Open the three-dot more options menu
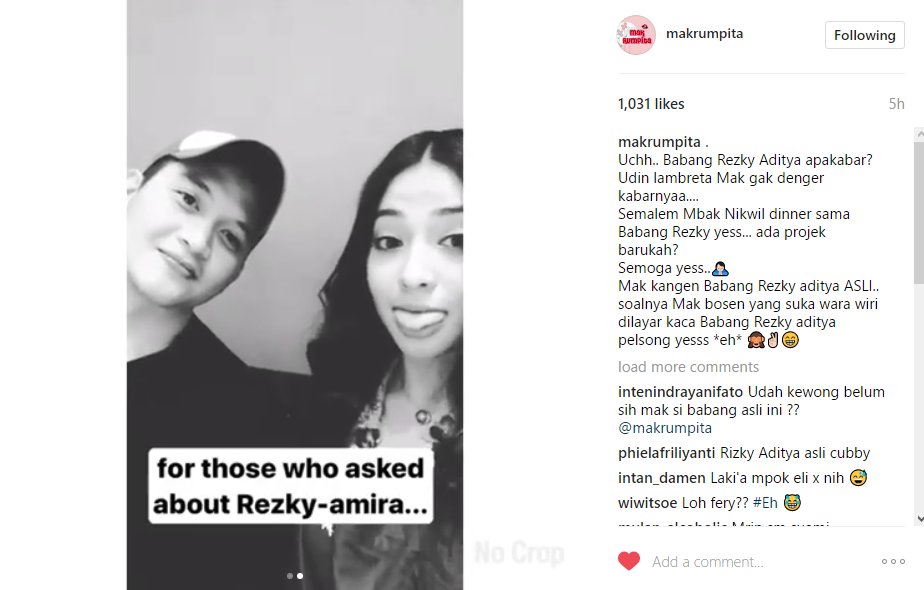 (893, 562)
